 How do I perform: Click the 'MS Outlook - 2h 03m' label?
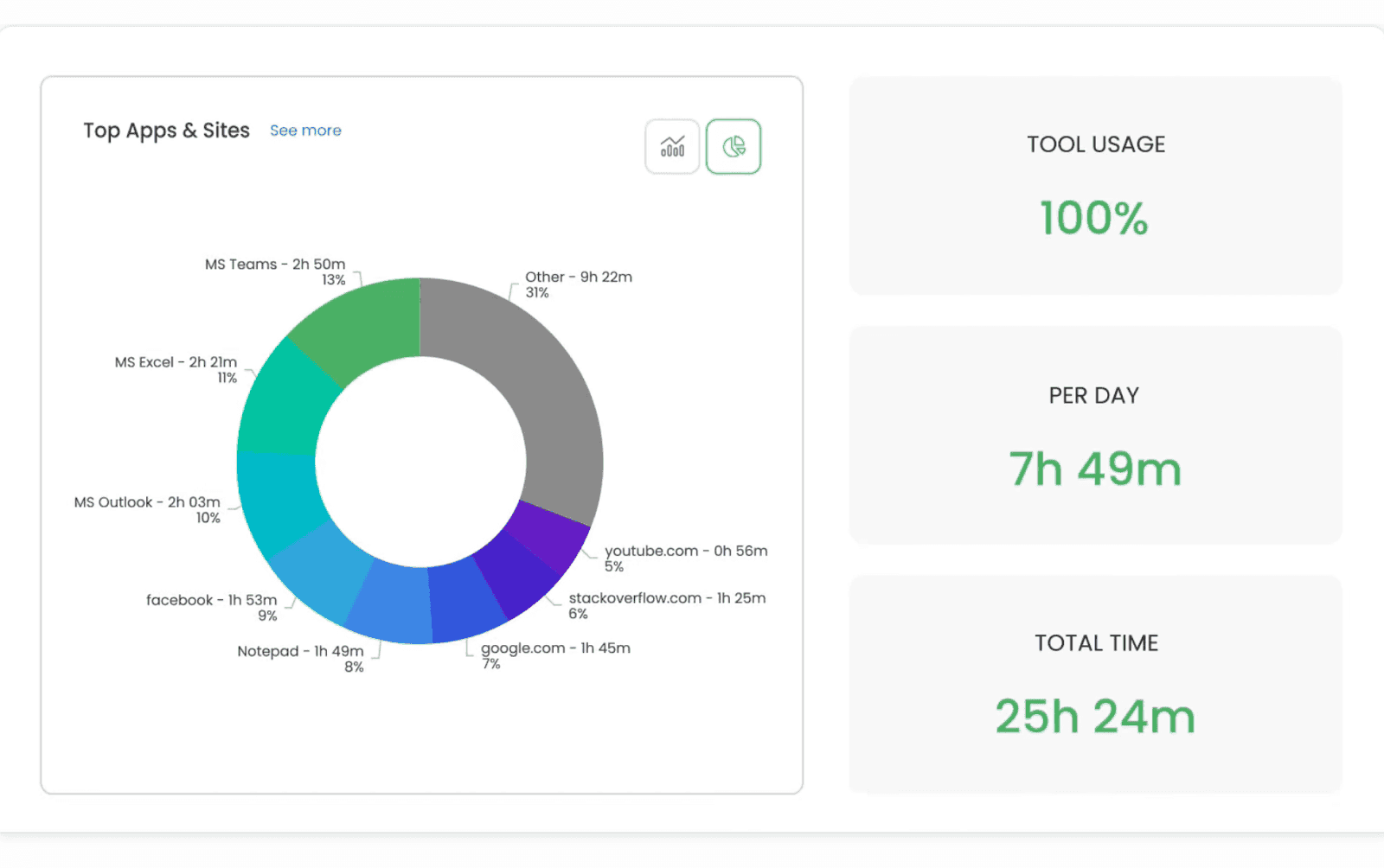147,502
